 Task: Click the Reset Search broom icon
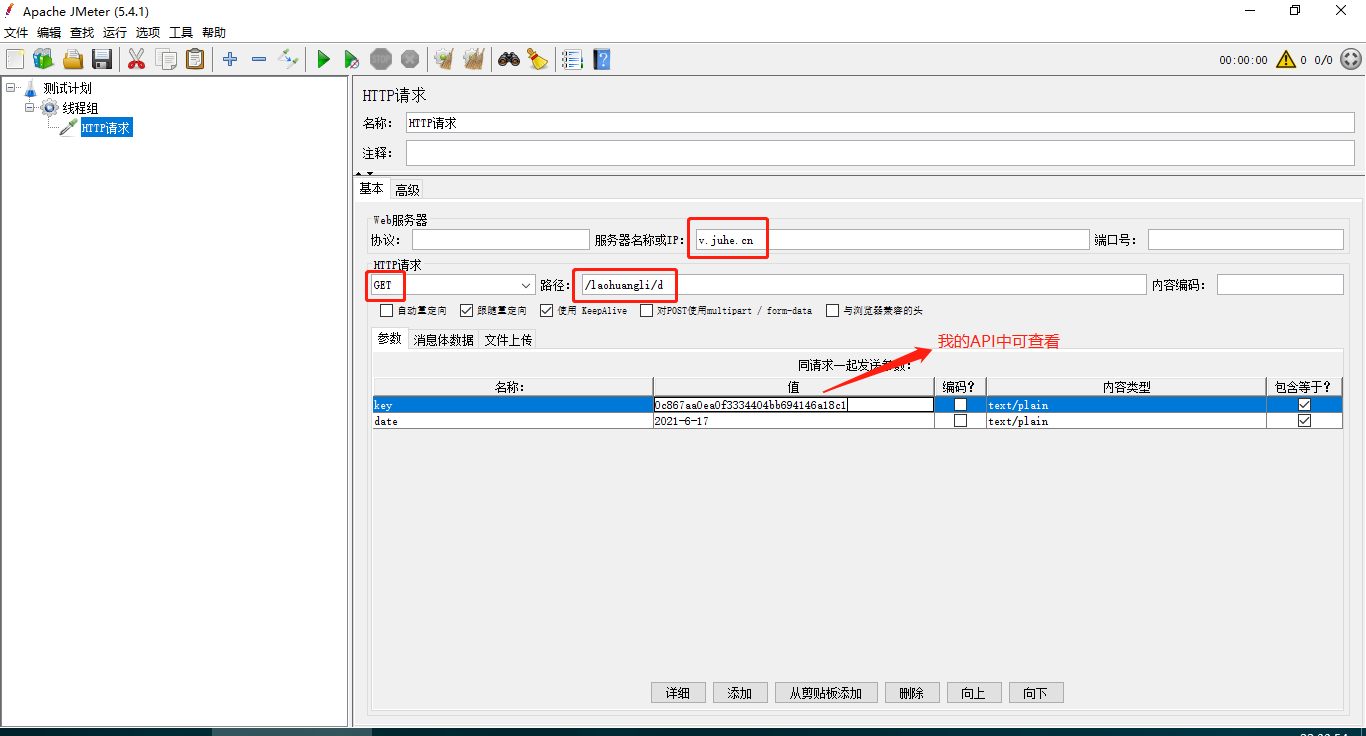538,59
